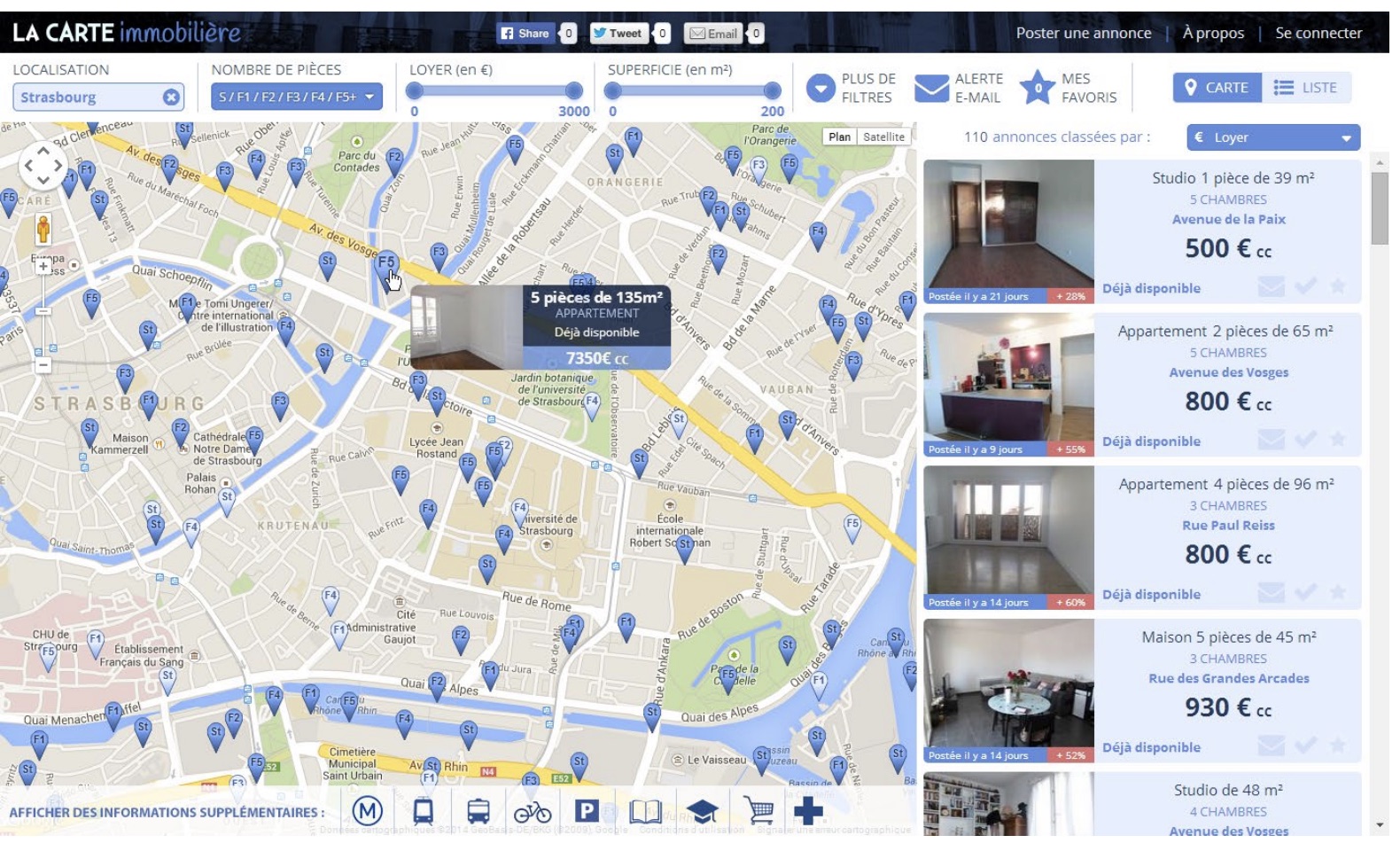This screenshot has width=1400, height=851.
Task: Show schools via graduation cap icon
Action: [703, 811]
